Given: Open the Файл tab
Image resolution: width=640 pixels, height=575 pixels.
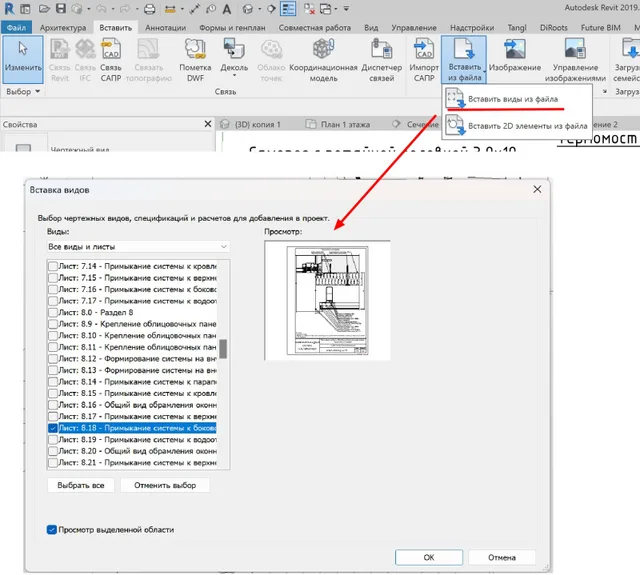Looking at the screenshot, I should click(x=16, y=28).
